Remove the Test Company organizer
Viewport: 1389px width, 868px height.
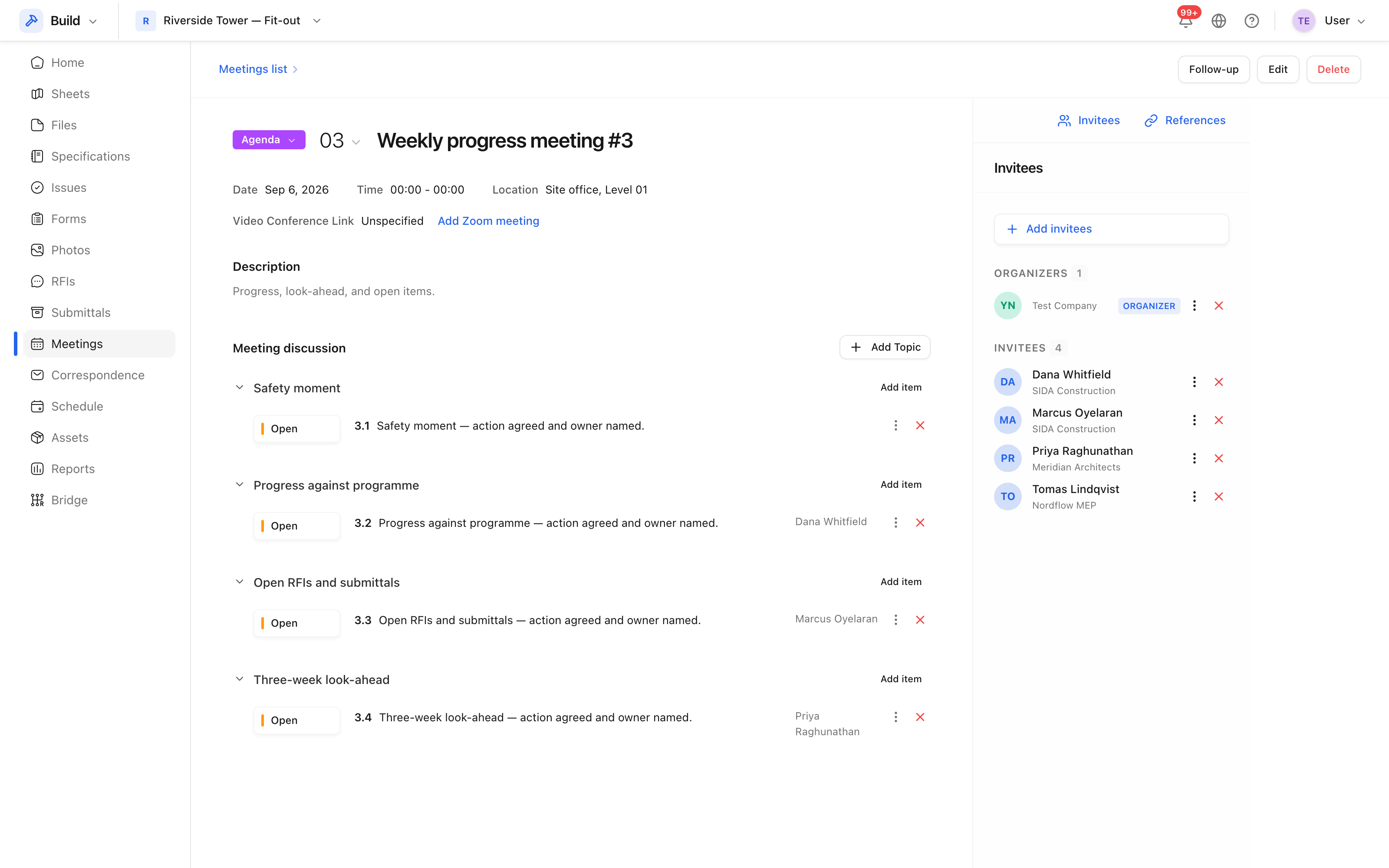tap(1218, 306)
